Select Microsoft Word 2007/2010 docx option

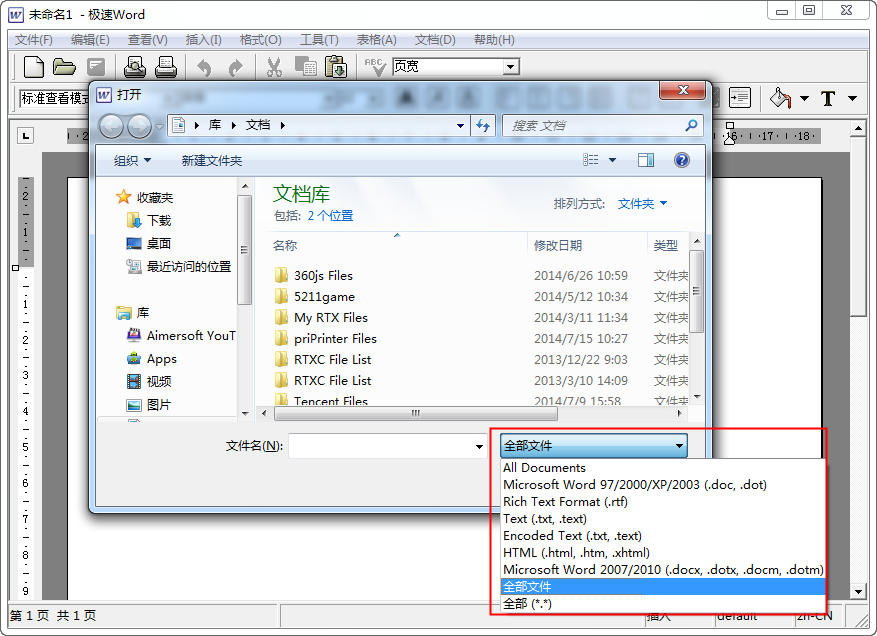[x=663, y=569]
